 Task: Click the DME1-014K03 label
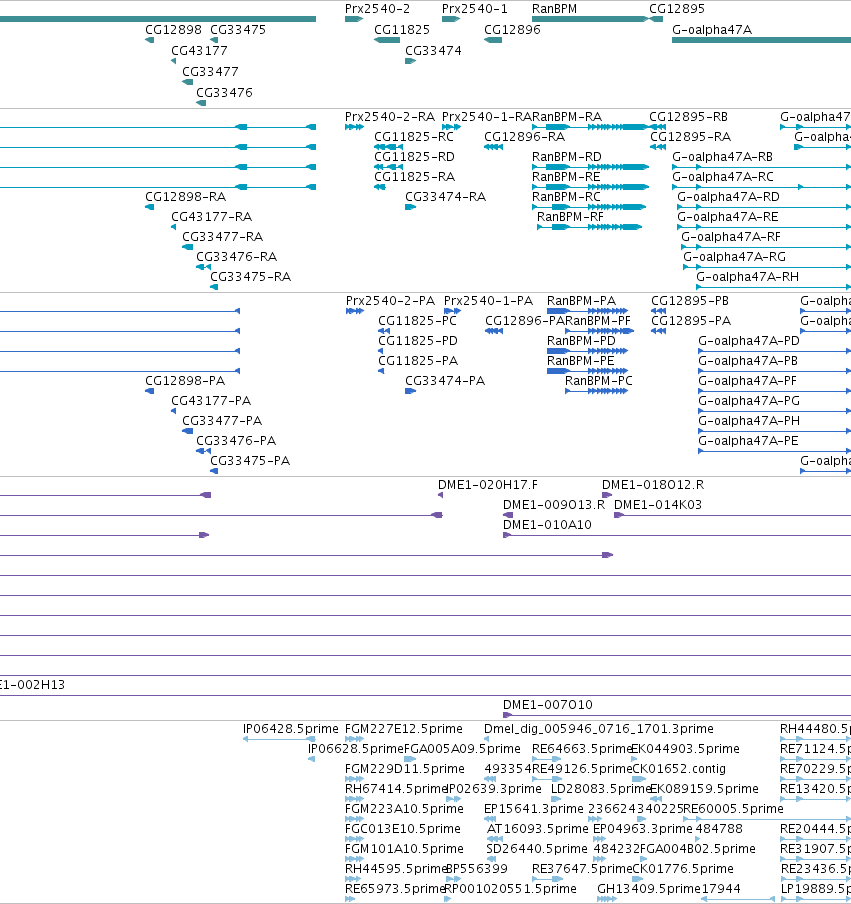658,504
